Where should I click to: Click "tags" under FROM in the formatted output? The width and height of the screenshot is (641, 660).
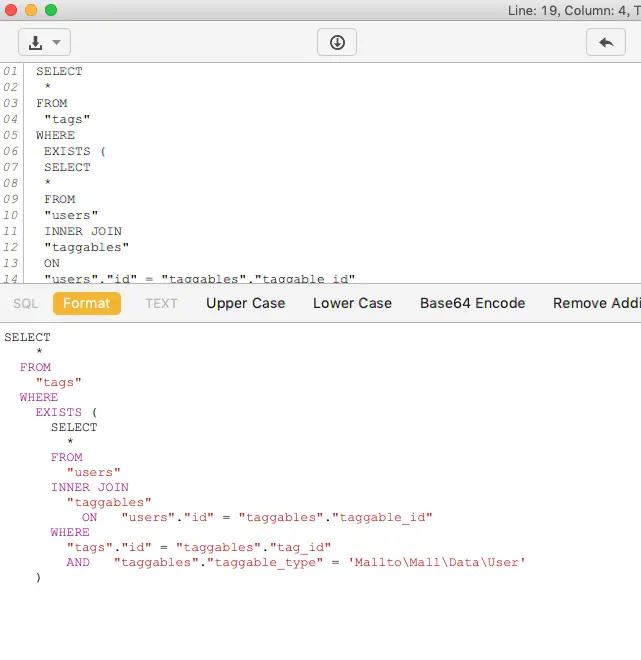point(59,383)
